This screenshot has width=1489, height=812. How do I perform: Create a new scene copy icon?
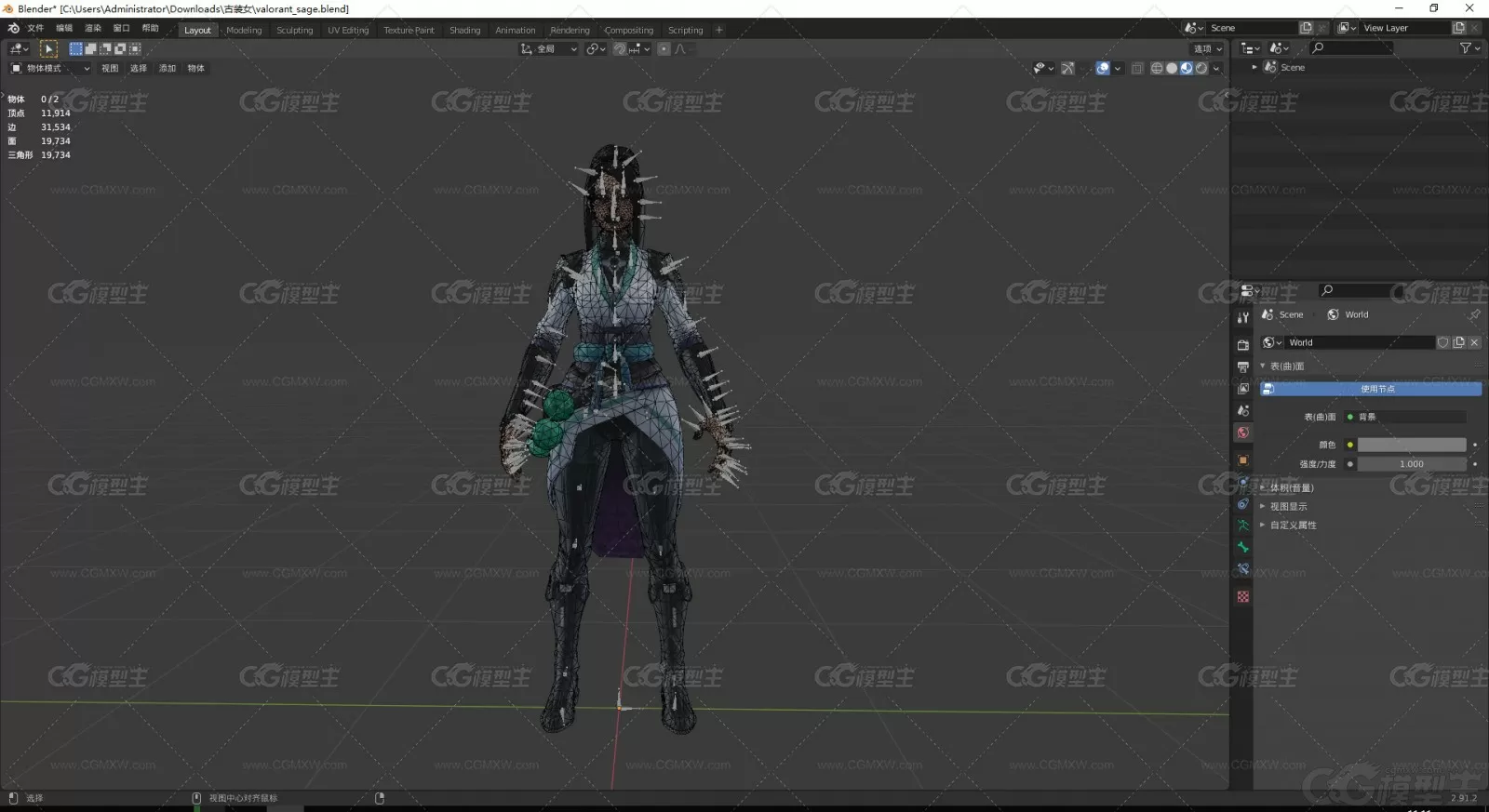click(1306, 28)
